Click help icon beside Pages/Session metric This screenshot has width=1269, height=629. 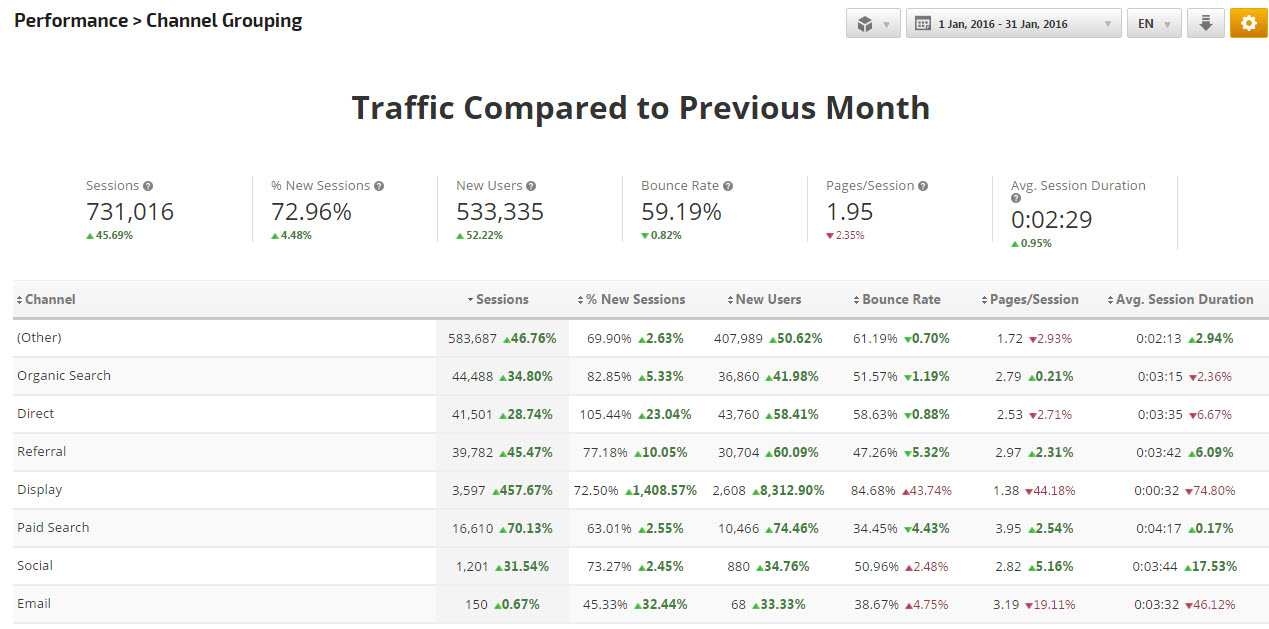(x=923, y=186)
